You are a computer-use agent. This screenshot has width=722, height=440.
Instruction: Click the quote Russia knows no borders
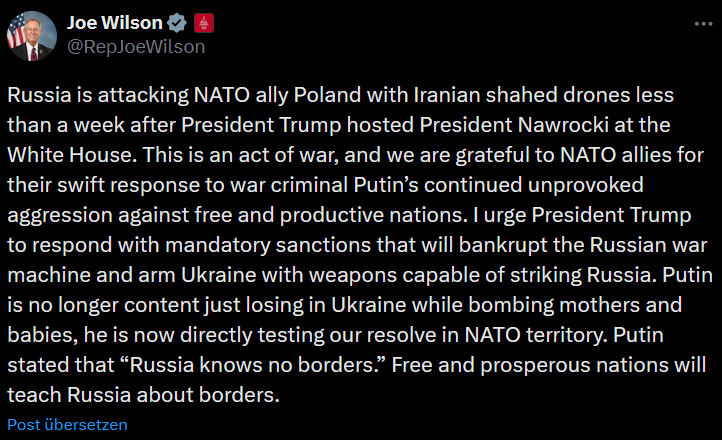click(255, 365)
